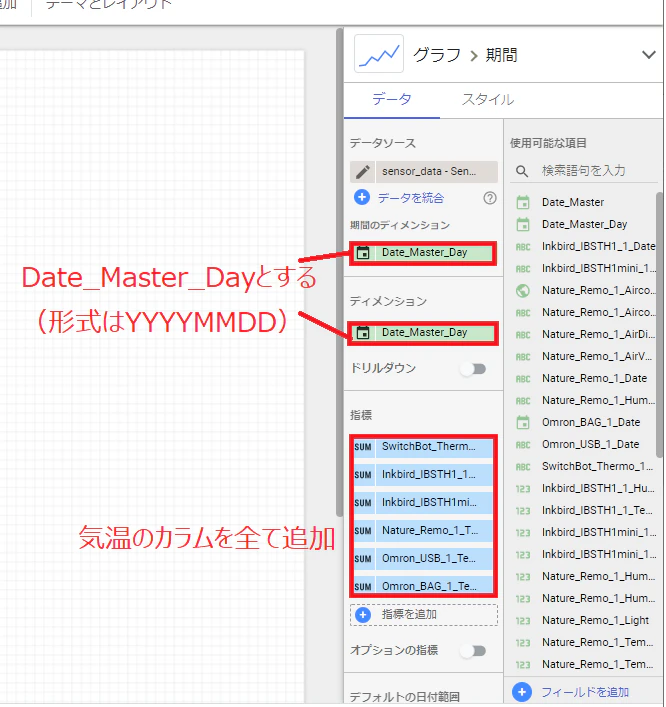Switch to the スタイル tab
Viewport: 666px width, 707px height.
[488, 100]
